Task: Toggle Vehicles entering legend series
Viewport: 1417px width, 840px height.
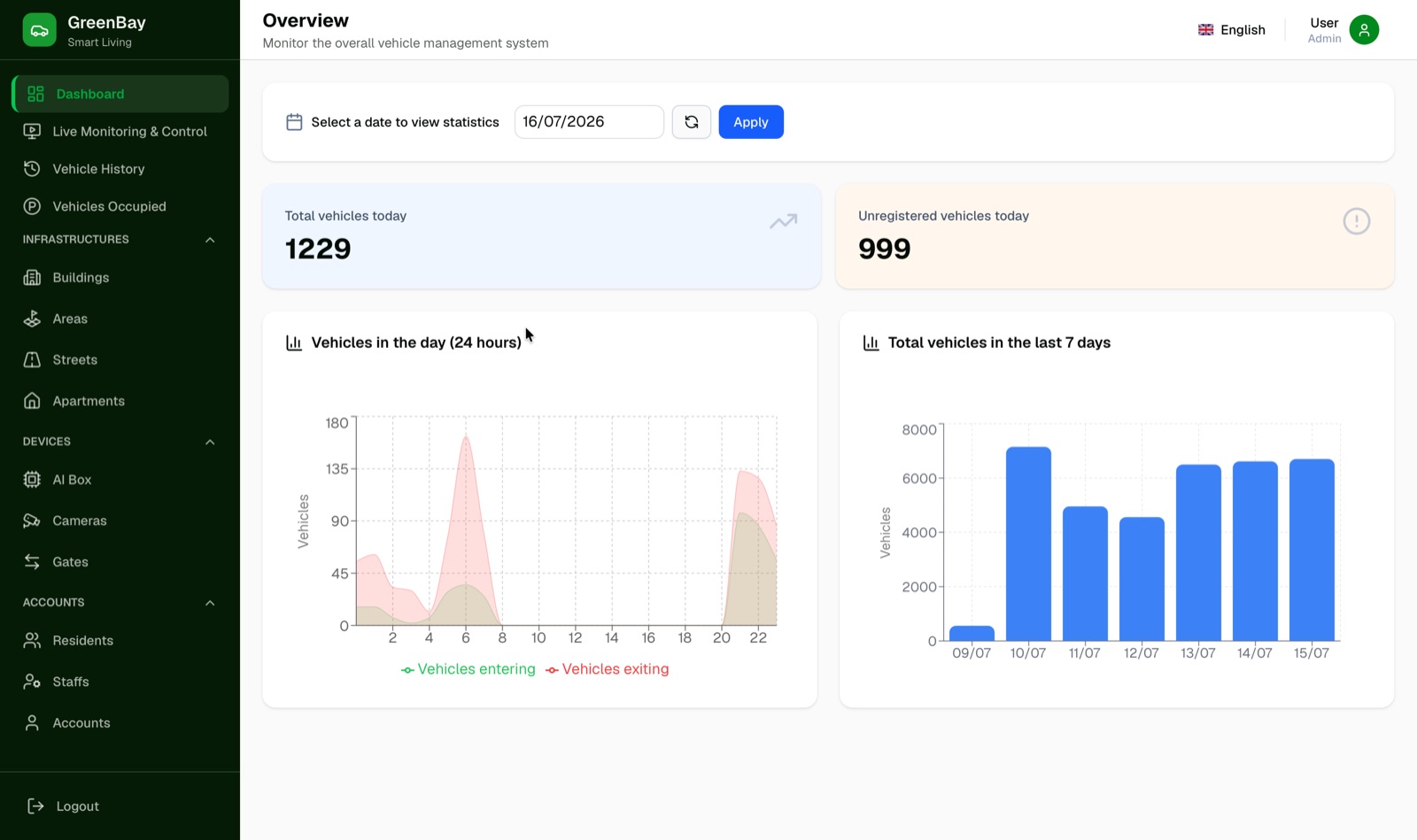Action: (x=468, y=669)
